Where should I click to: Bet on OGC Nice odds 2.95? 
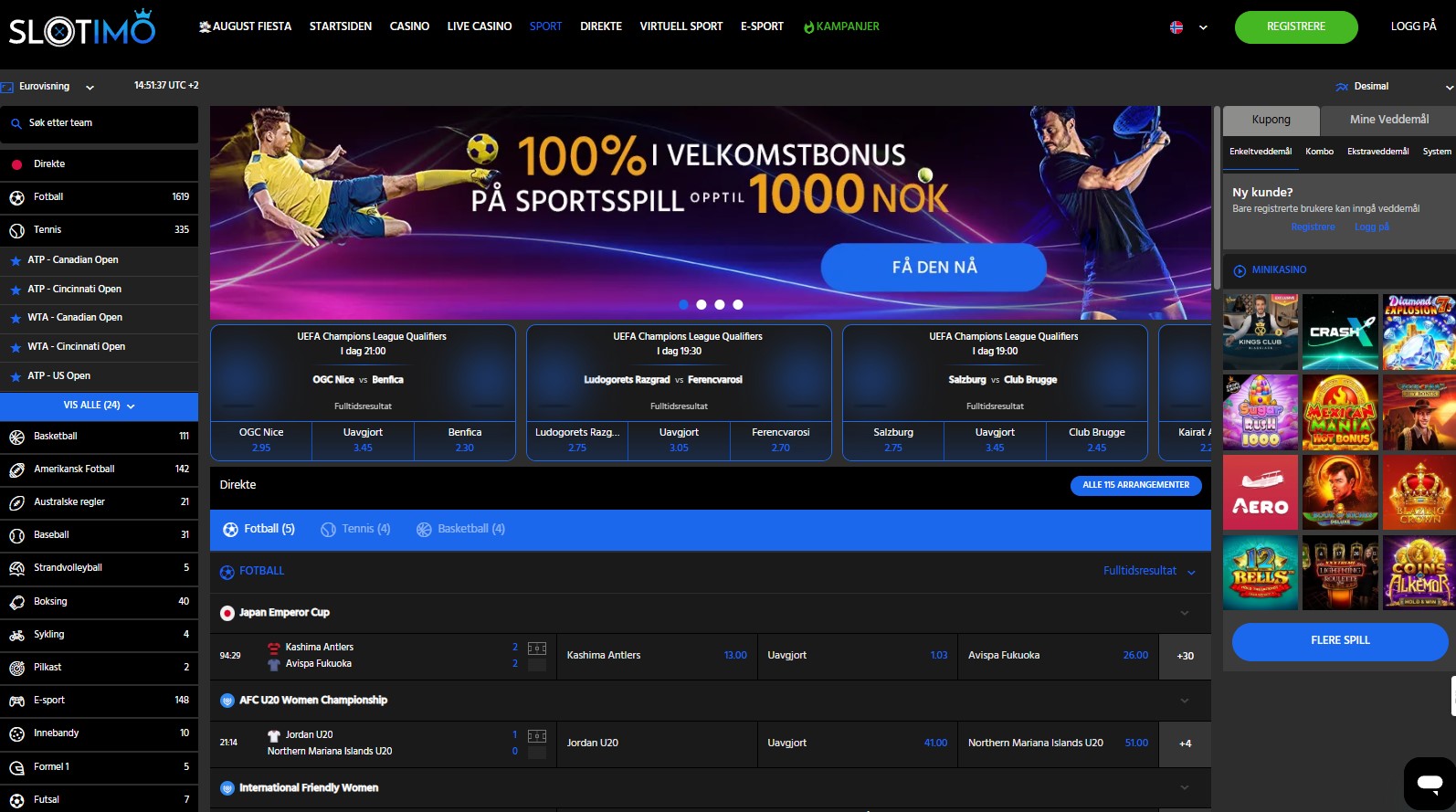[261, 441]
